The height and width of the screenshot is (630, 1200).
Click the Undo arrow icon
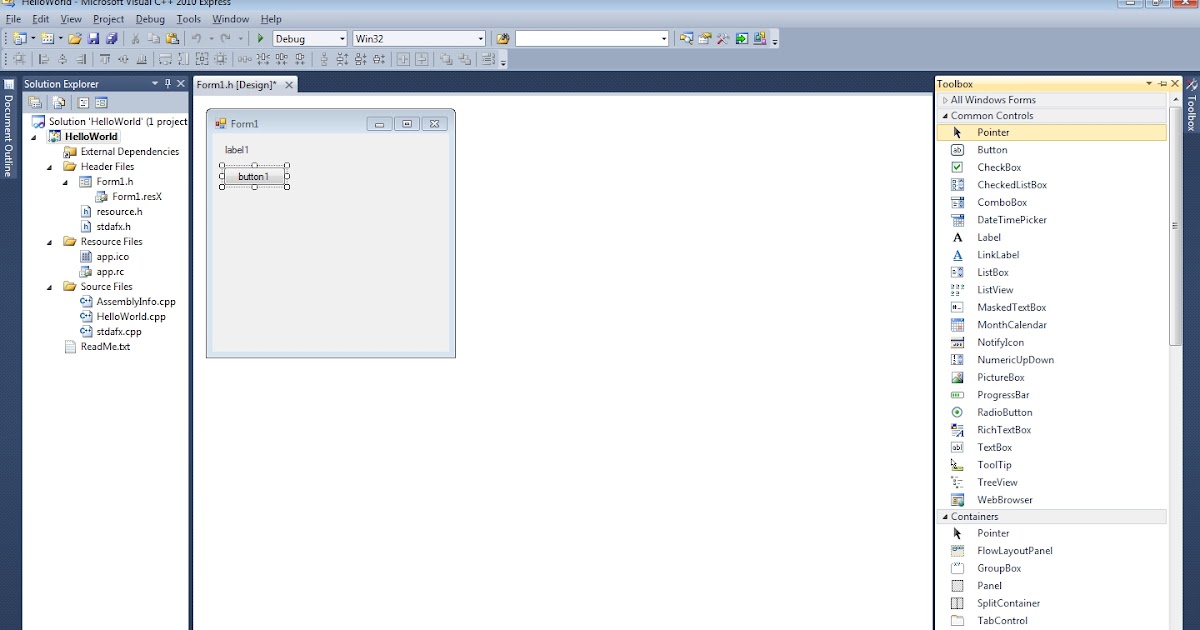click(x=196, y=38)
